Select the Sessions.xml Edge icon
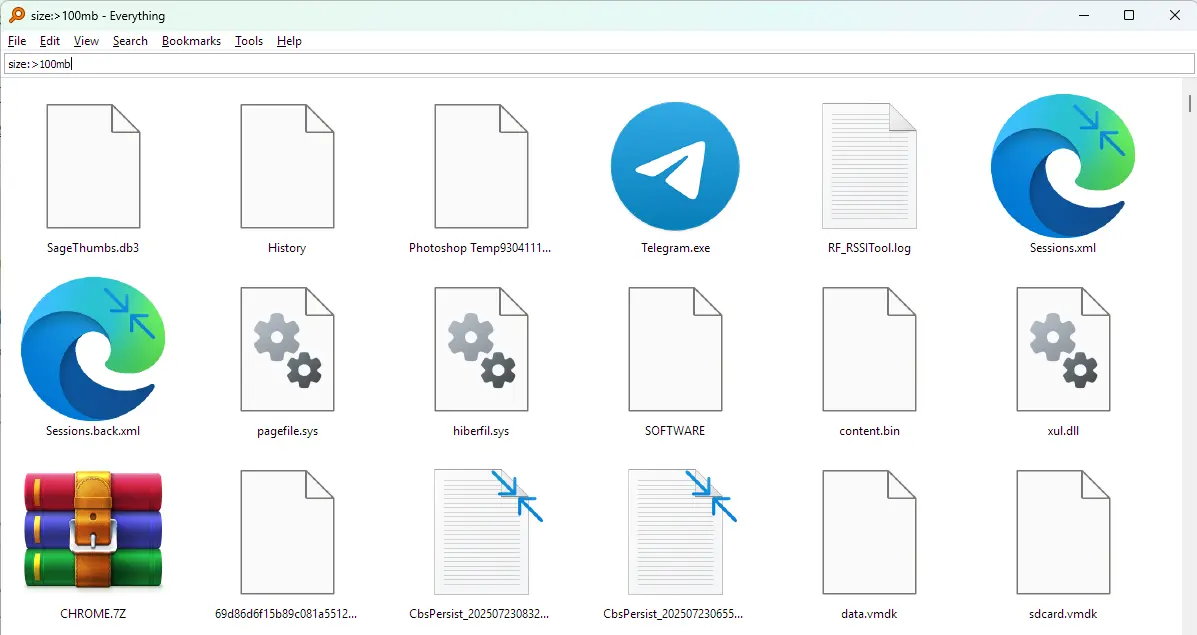This screenshot has height=635, width=1197. pos(1063,166)
